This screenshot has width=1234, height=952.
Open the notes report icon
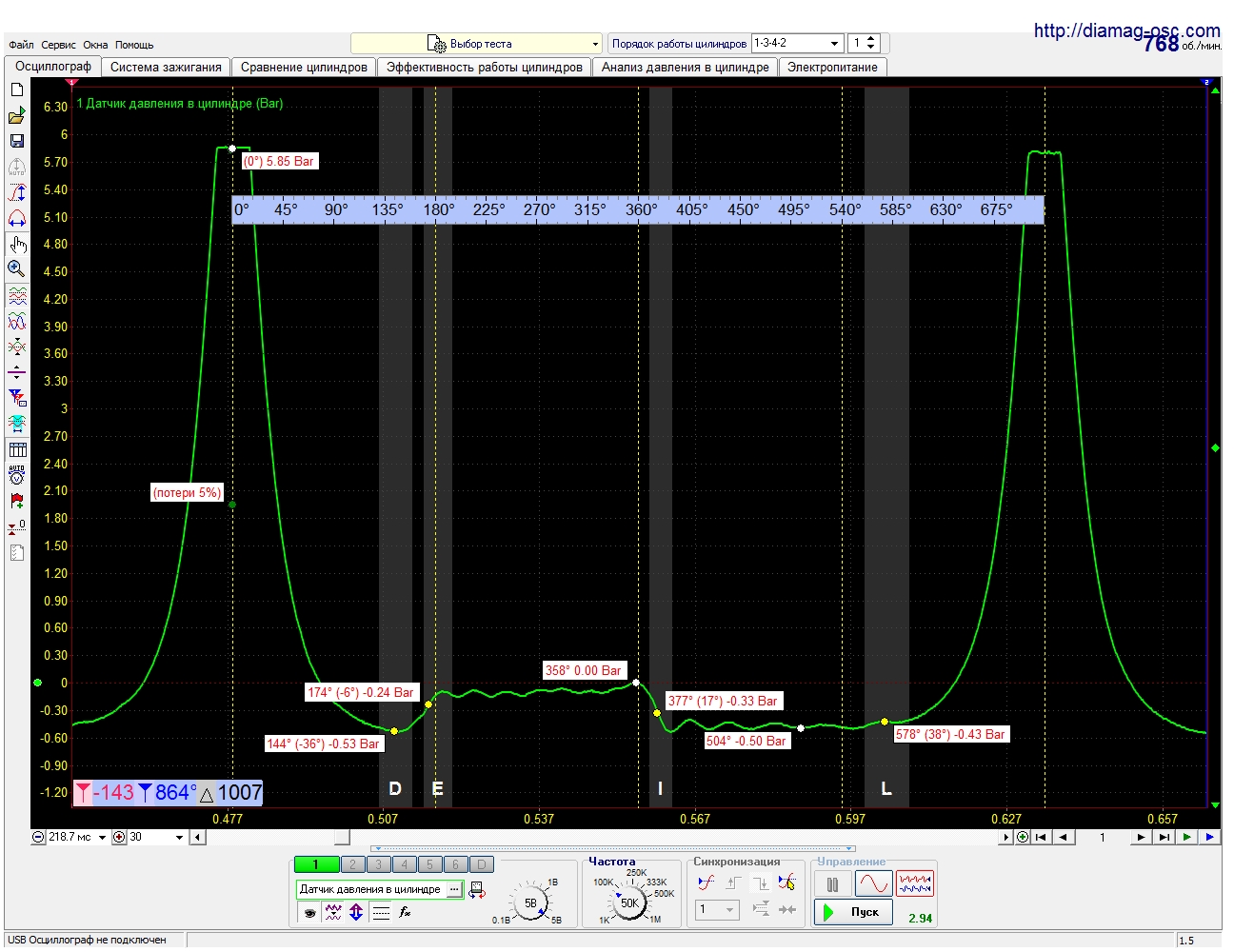16,552
